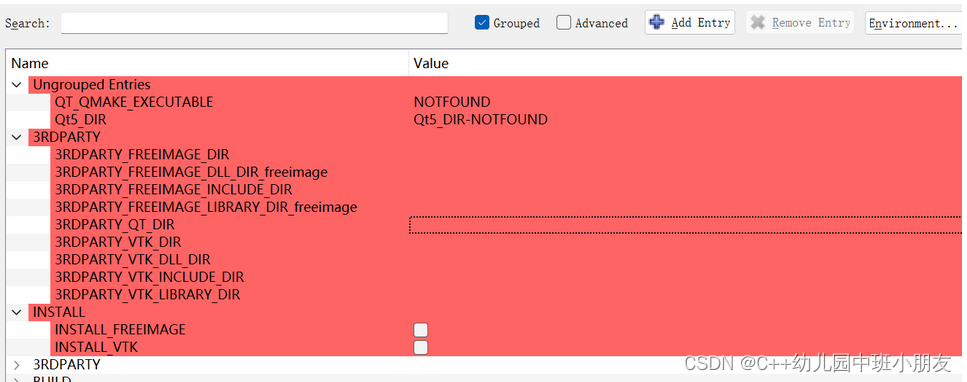Image resolution: width=967 pixels, height=382 pixels.
Task: Click the plus icon on Add Entry
Action: pos(657,22)
